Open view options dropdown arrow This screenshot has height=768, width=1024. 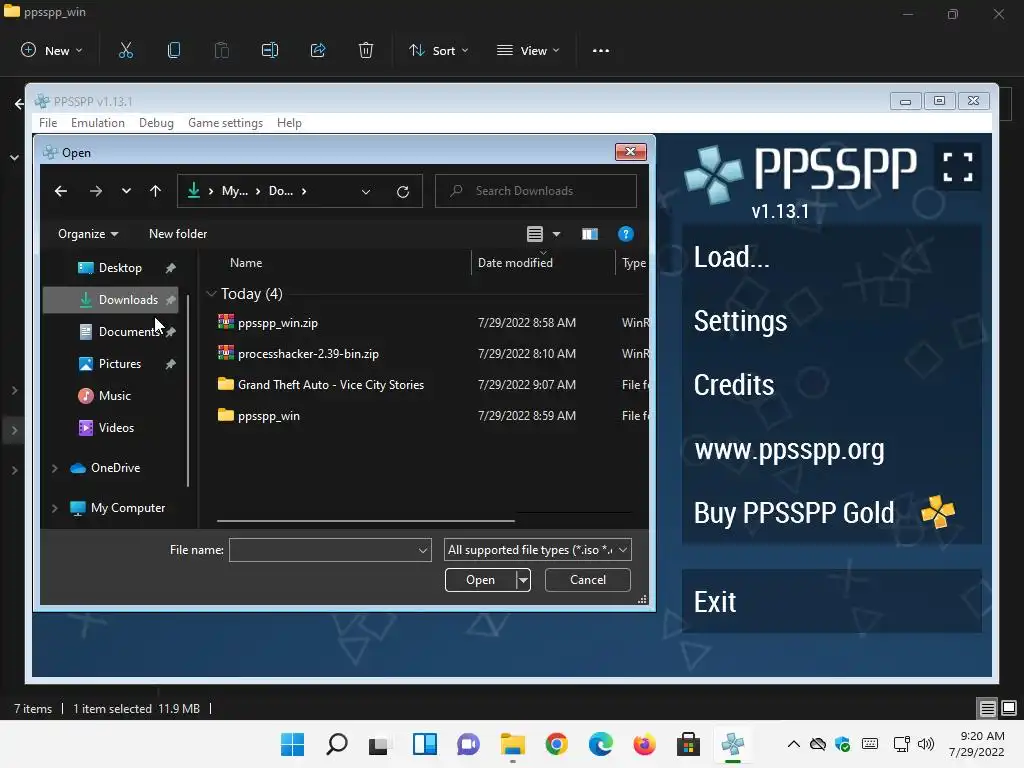556,234
